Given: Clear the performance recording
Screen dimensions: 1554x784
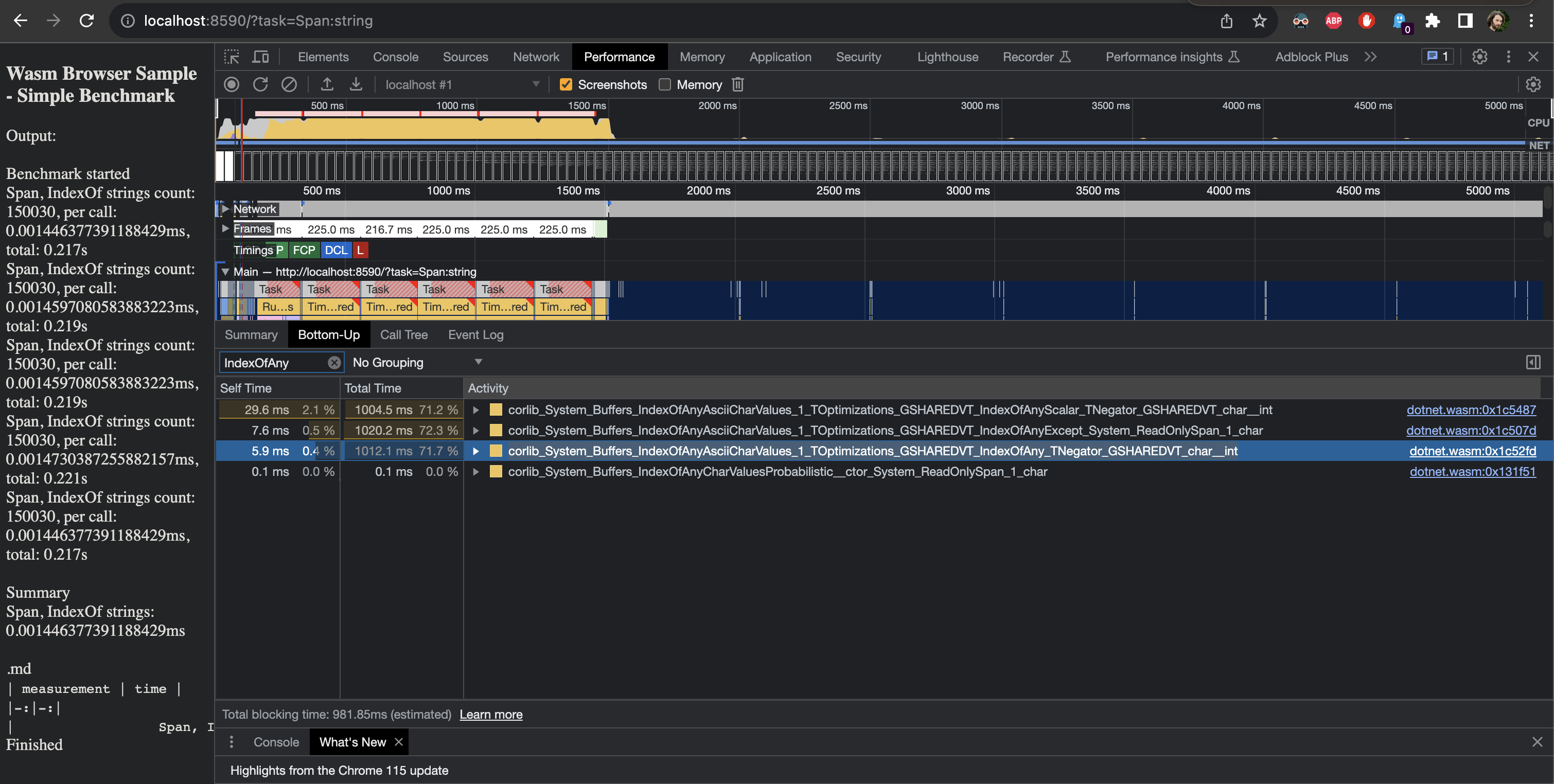Looking at the screenshot, I should [289, 84].
